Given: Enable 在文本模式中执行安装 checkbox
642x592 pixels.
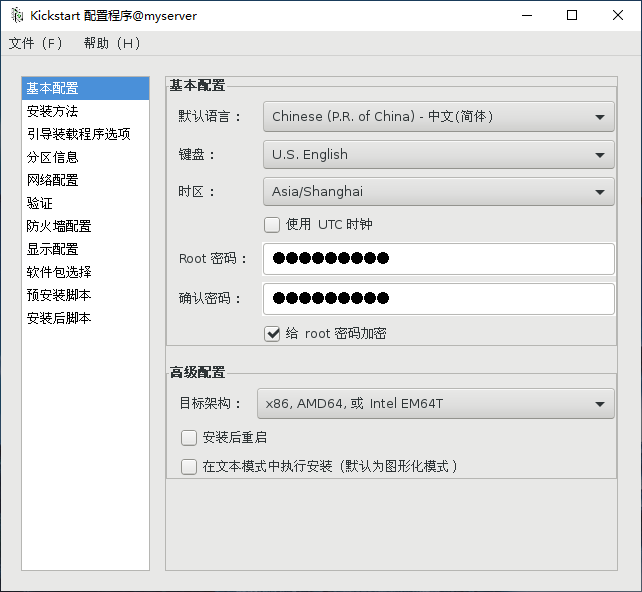Looking at the screenshot, I should click(x=189, y=467).
